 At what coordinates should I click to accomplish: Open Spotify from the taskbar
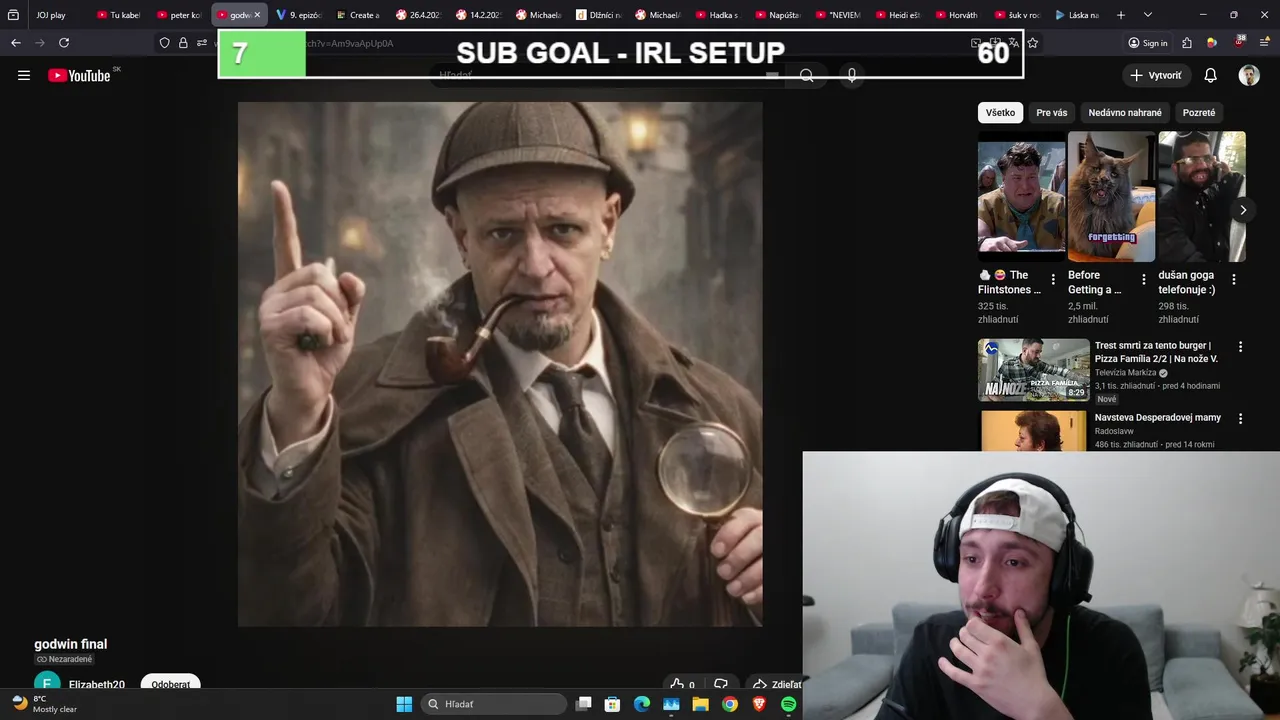[788, 704]
